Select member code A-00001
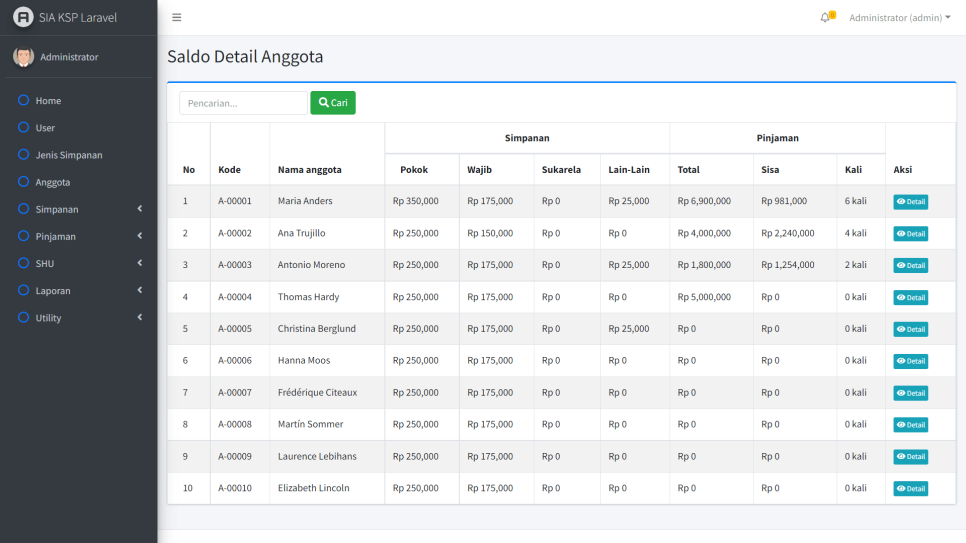 click(235, 201)
